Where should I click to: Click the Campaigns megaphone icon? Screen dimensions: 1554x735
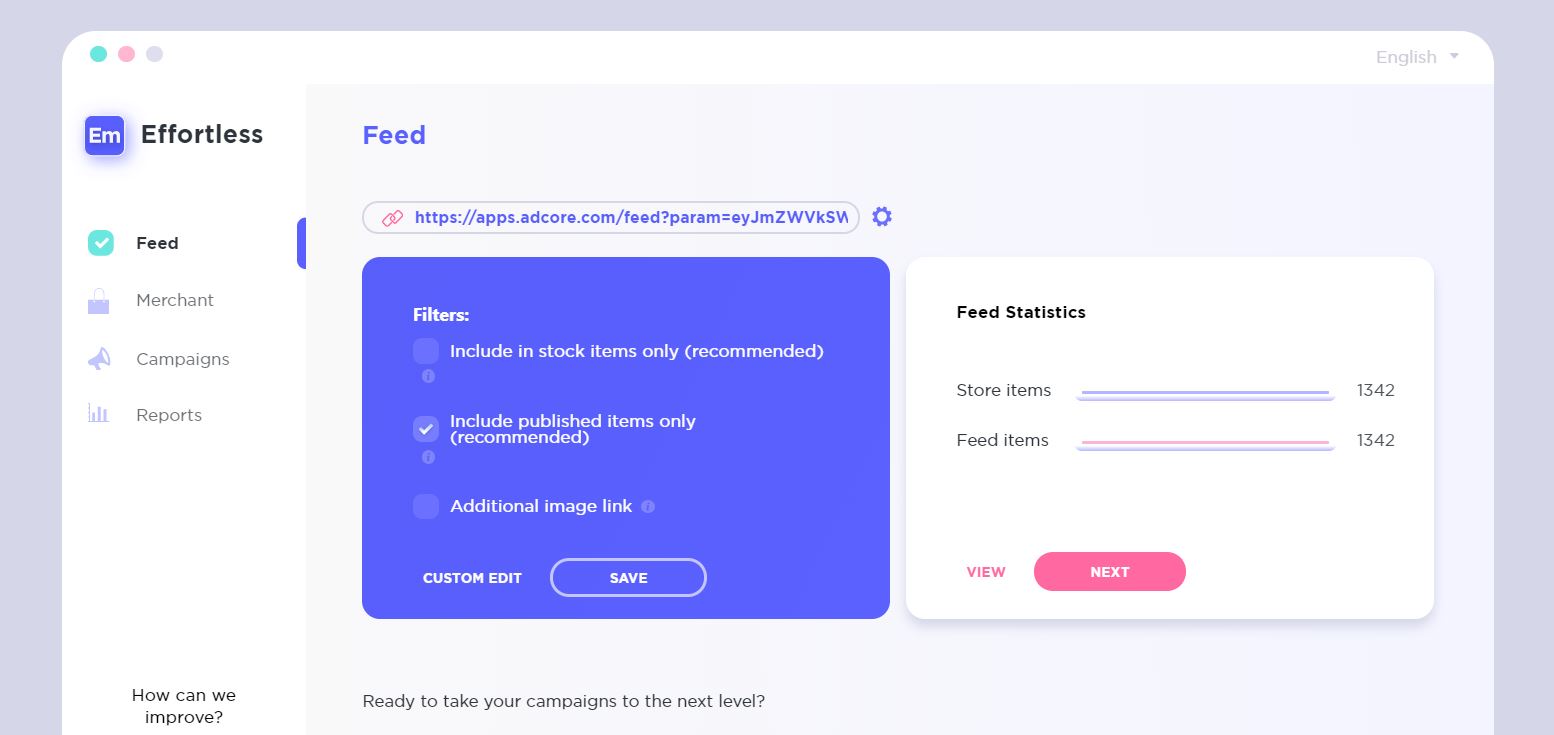coord(98,359)
